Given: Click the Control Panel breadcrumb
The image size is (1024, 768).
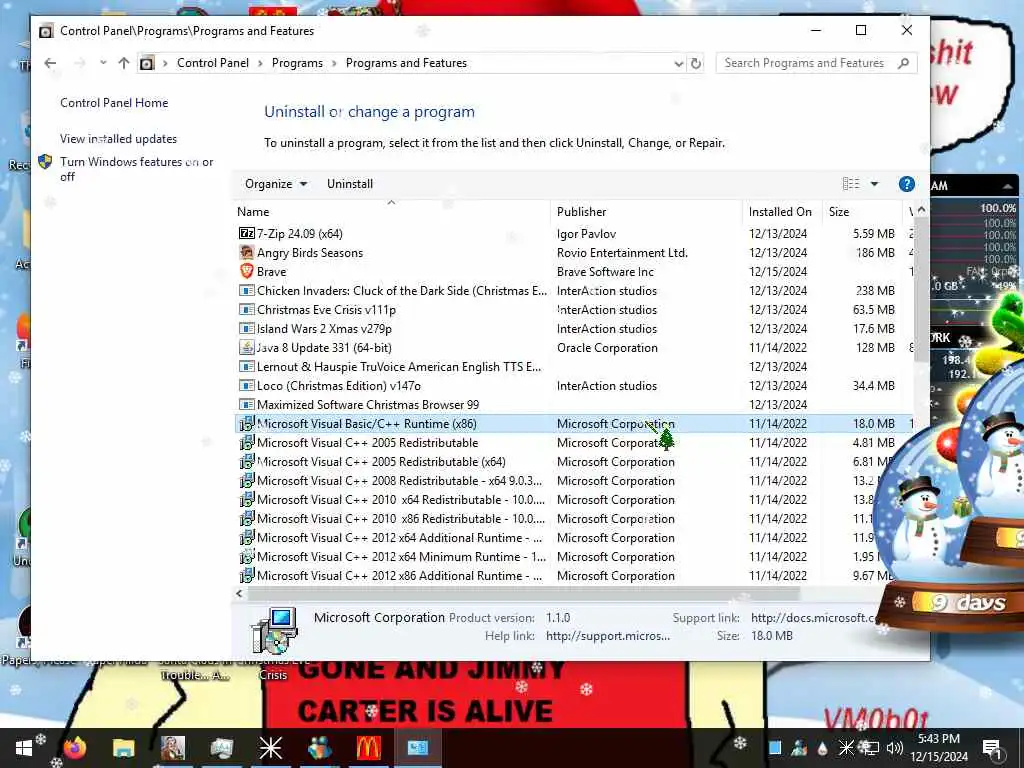Looking at the screenshot, I should click(x=213, y=63).
